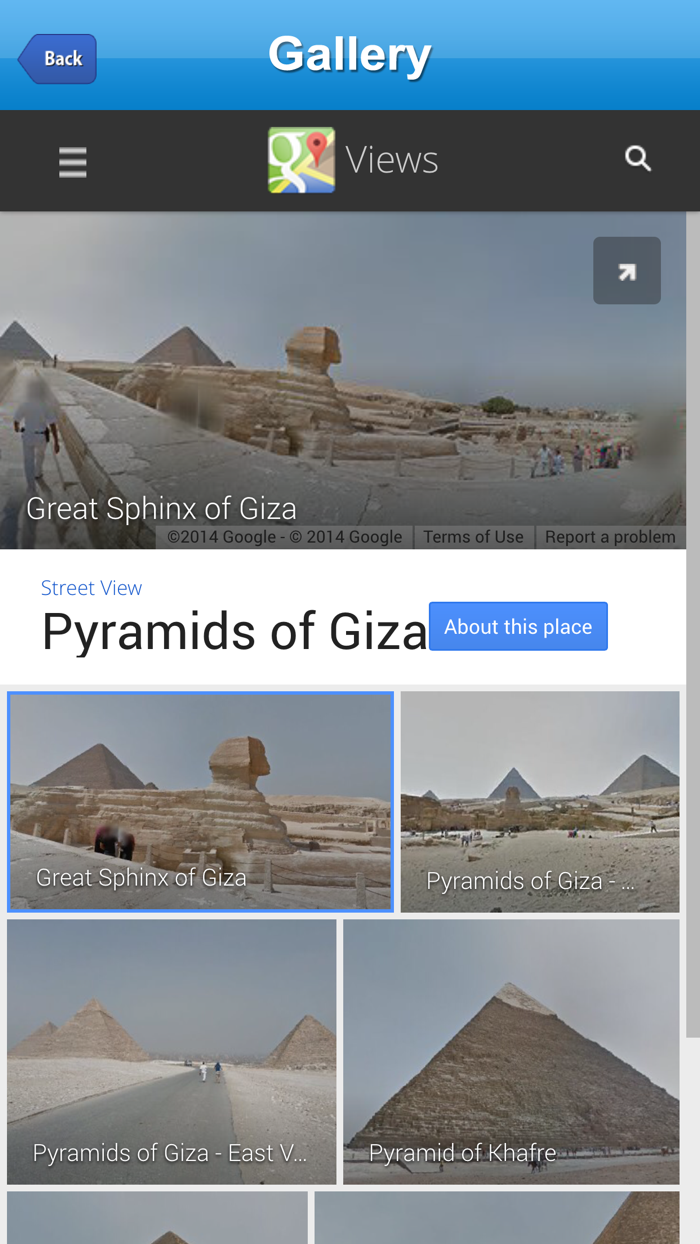Open the hamburger navigation menu
Image resolution: width=700 pixels, height=1244 pixels.
coord(72,160)
